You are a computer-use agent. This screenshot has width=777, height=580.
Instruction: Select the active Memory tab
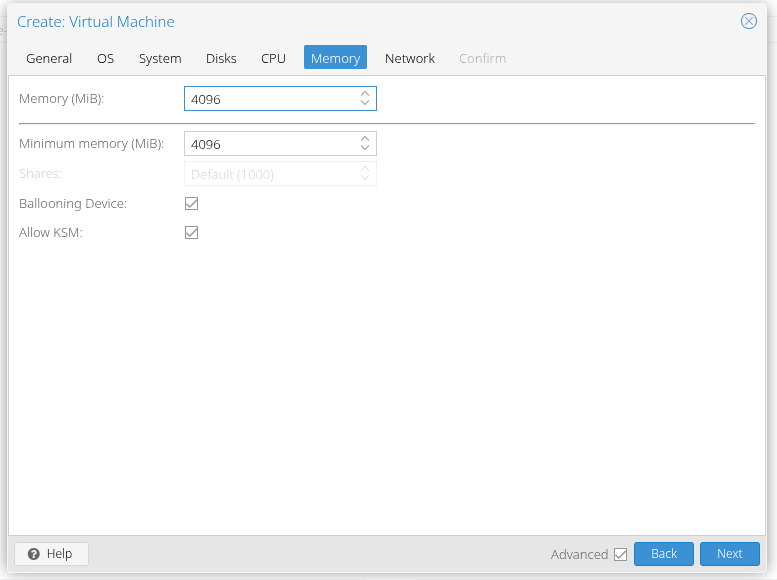335,58
